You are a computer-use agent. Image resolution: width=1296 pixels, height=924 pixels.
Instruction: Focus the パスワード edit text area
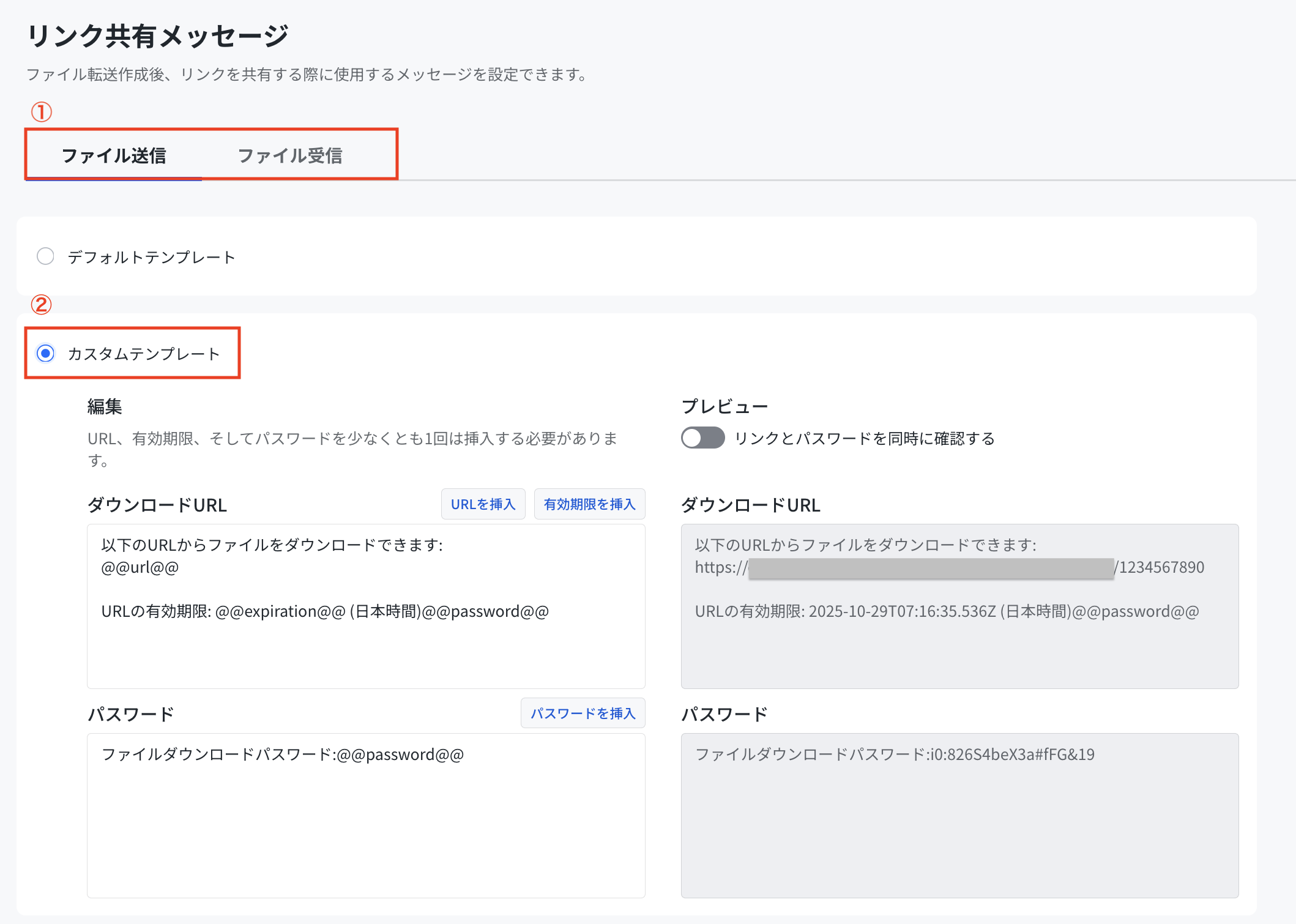tap(366, 815)
